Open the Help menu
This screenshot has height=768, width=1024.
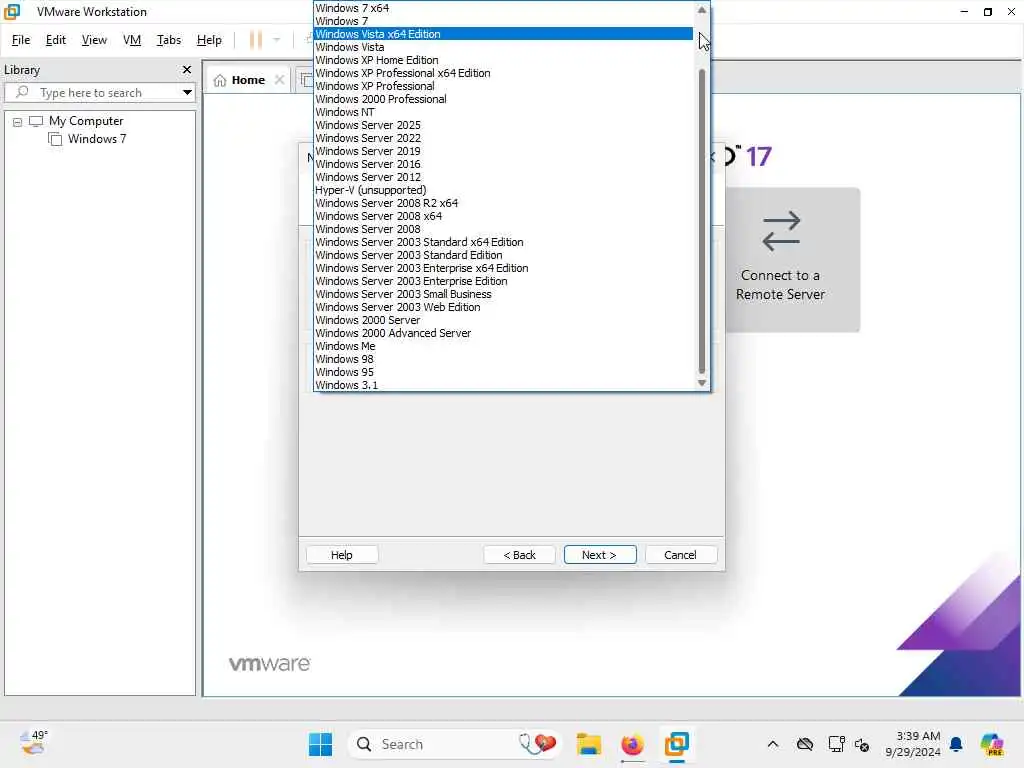coord(209,40)
